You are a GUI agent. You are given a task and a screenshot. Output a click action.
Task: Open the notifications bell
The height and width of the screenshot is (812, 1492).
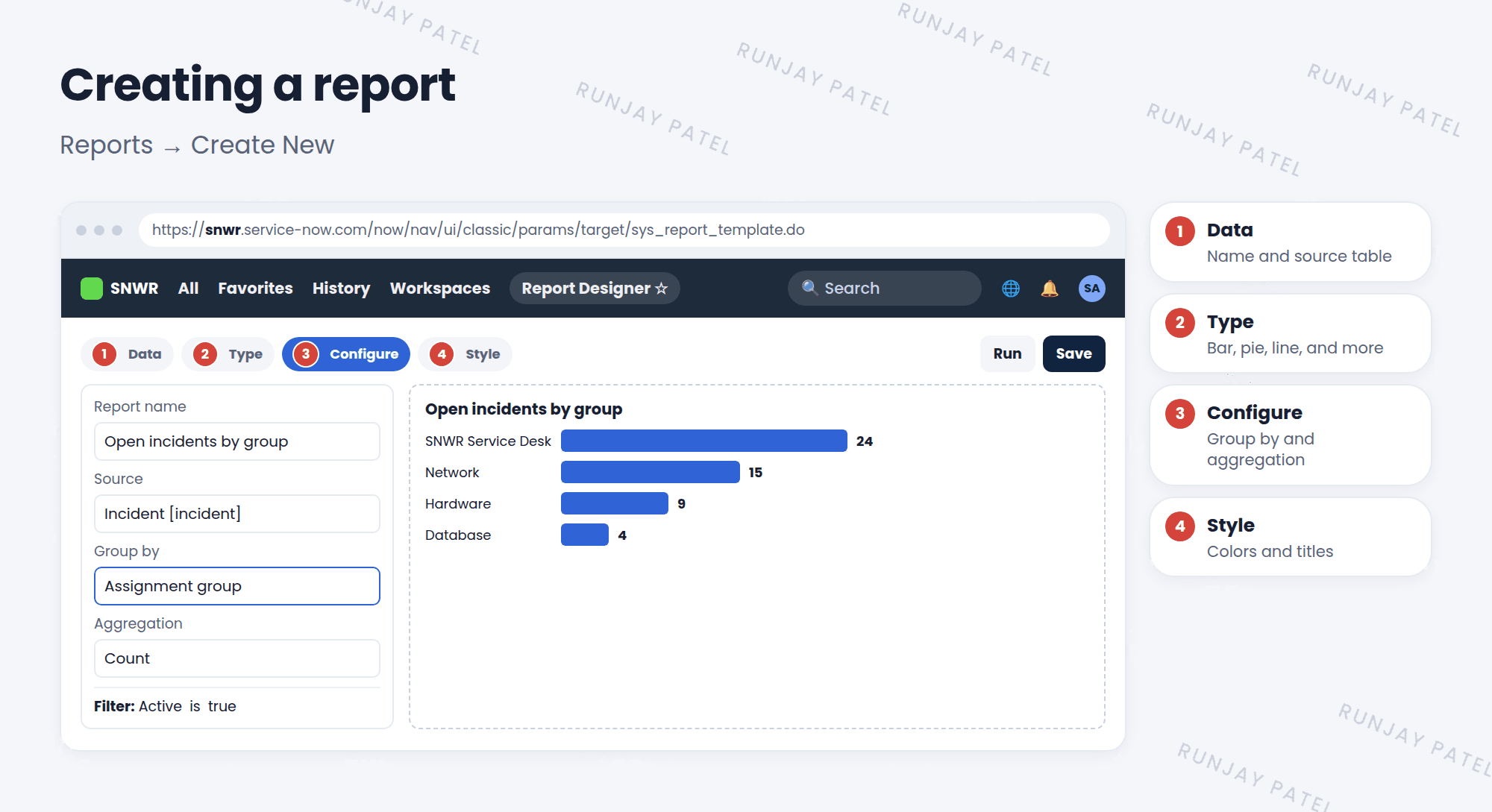[1050, 289]
